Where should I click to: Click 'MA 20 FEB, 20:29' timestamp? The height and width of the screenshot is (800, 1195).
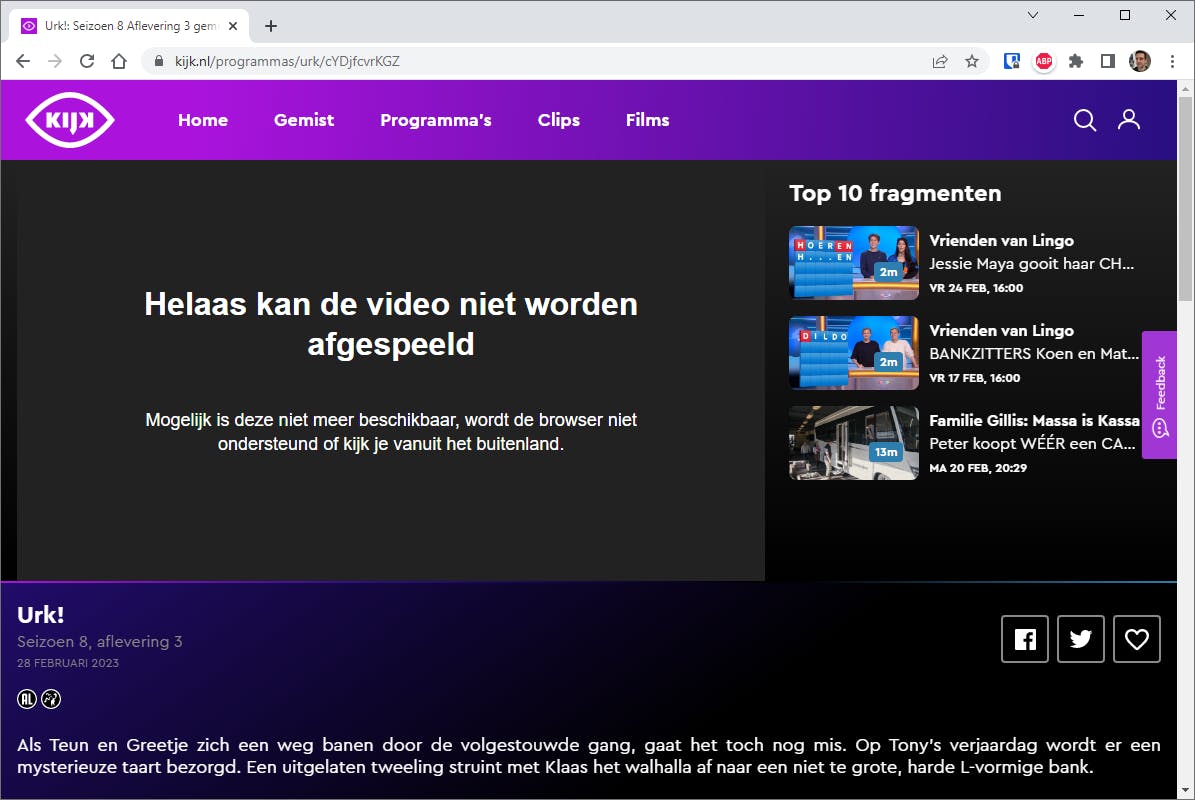pyautogui.click(x=978, y=468)
